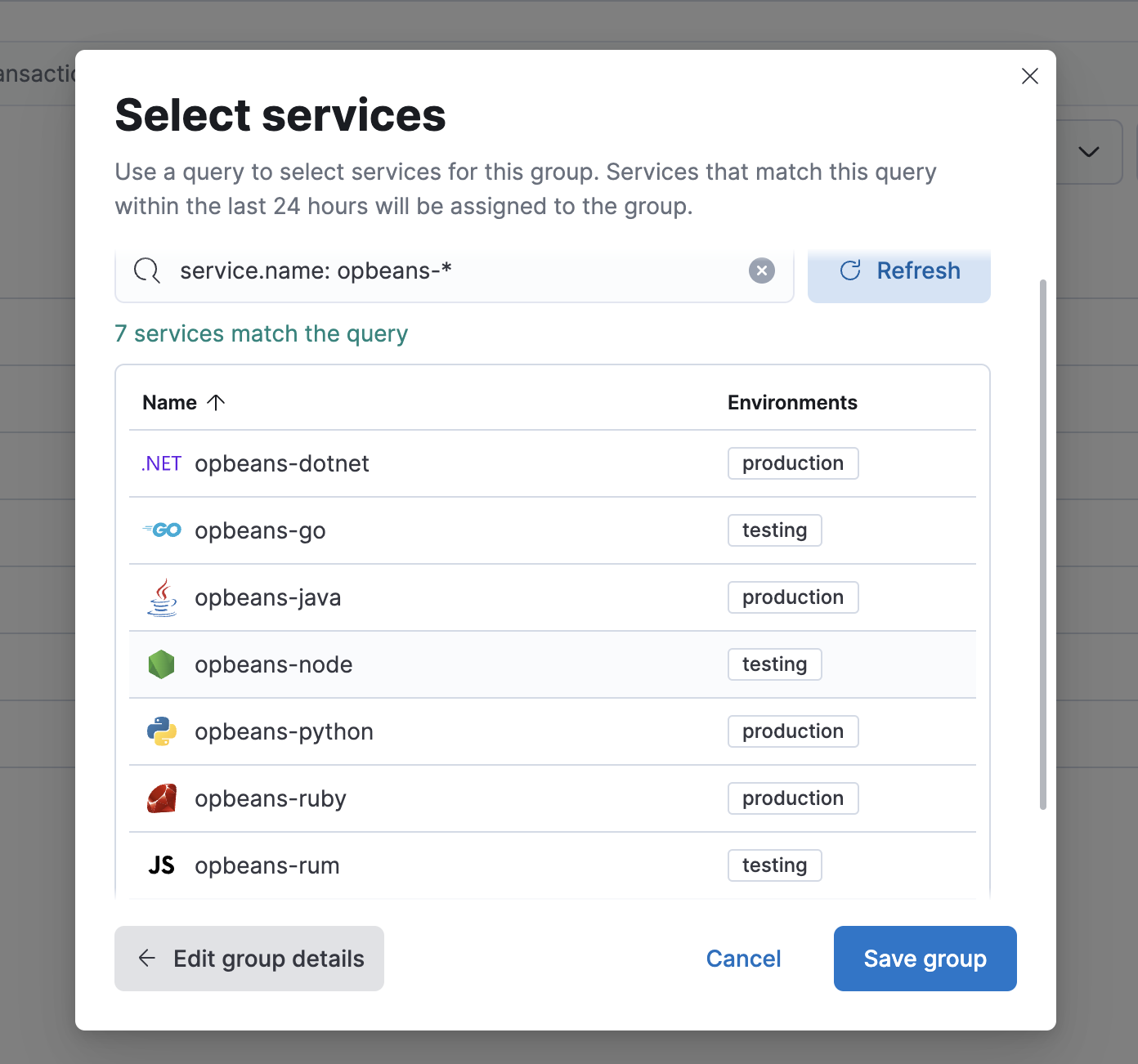Click the Node.js hexagon icon

click(161, 664)
